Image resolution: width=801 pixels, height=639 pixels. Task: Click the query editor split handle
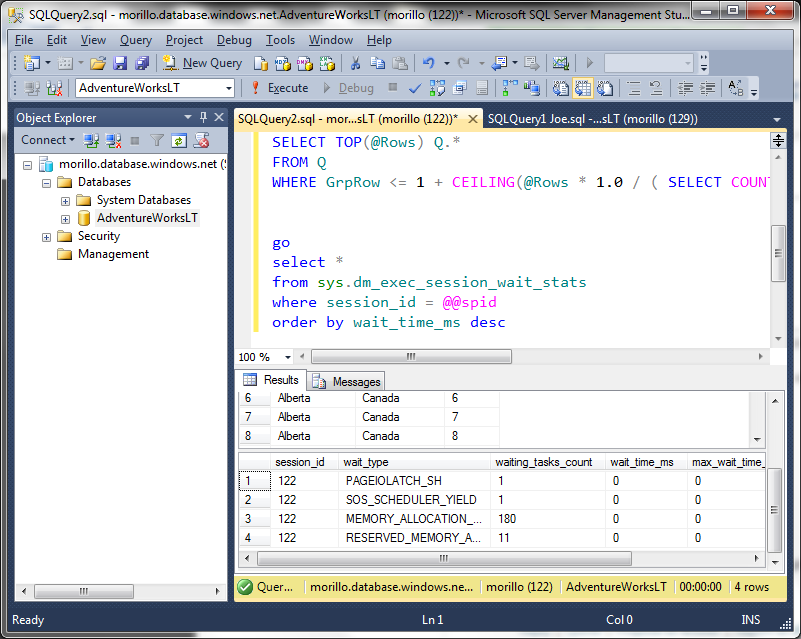[778, 140]
